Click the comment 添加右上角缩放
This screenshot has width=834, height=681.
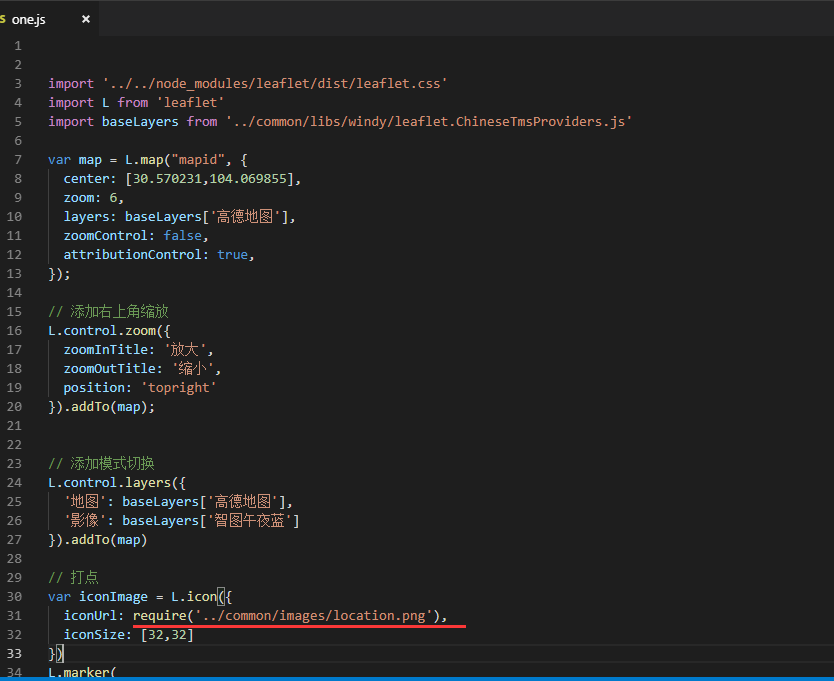(109, 311)
